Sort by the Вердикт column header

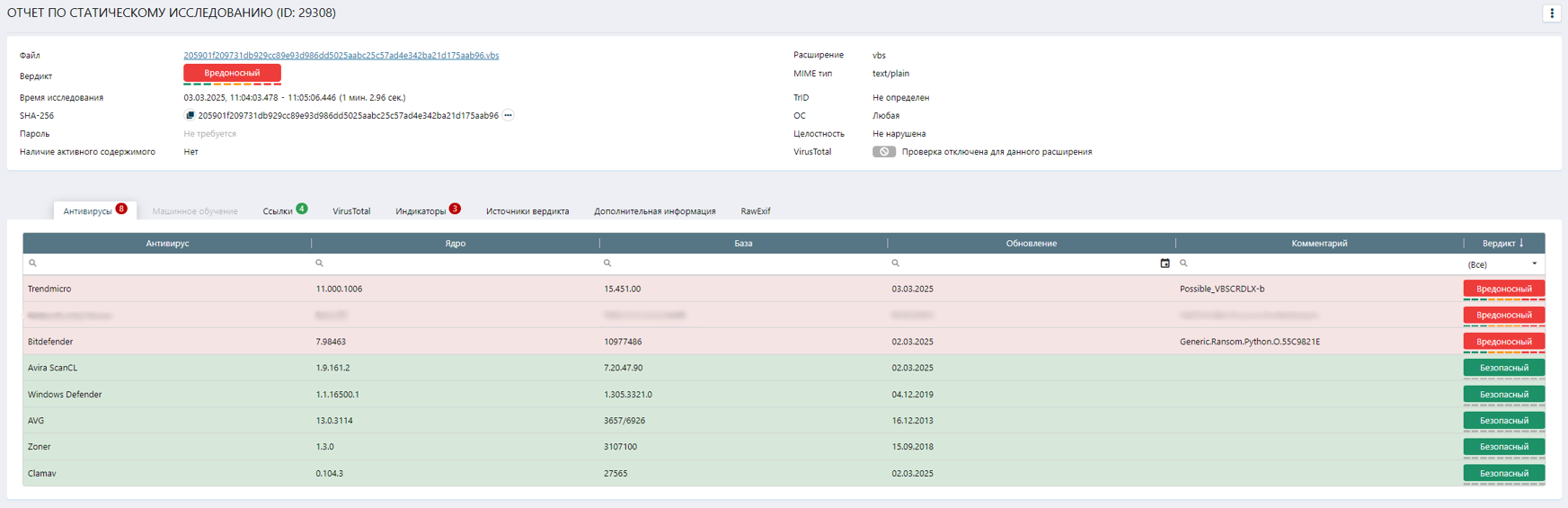(1502, 244)
